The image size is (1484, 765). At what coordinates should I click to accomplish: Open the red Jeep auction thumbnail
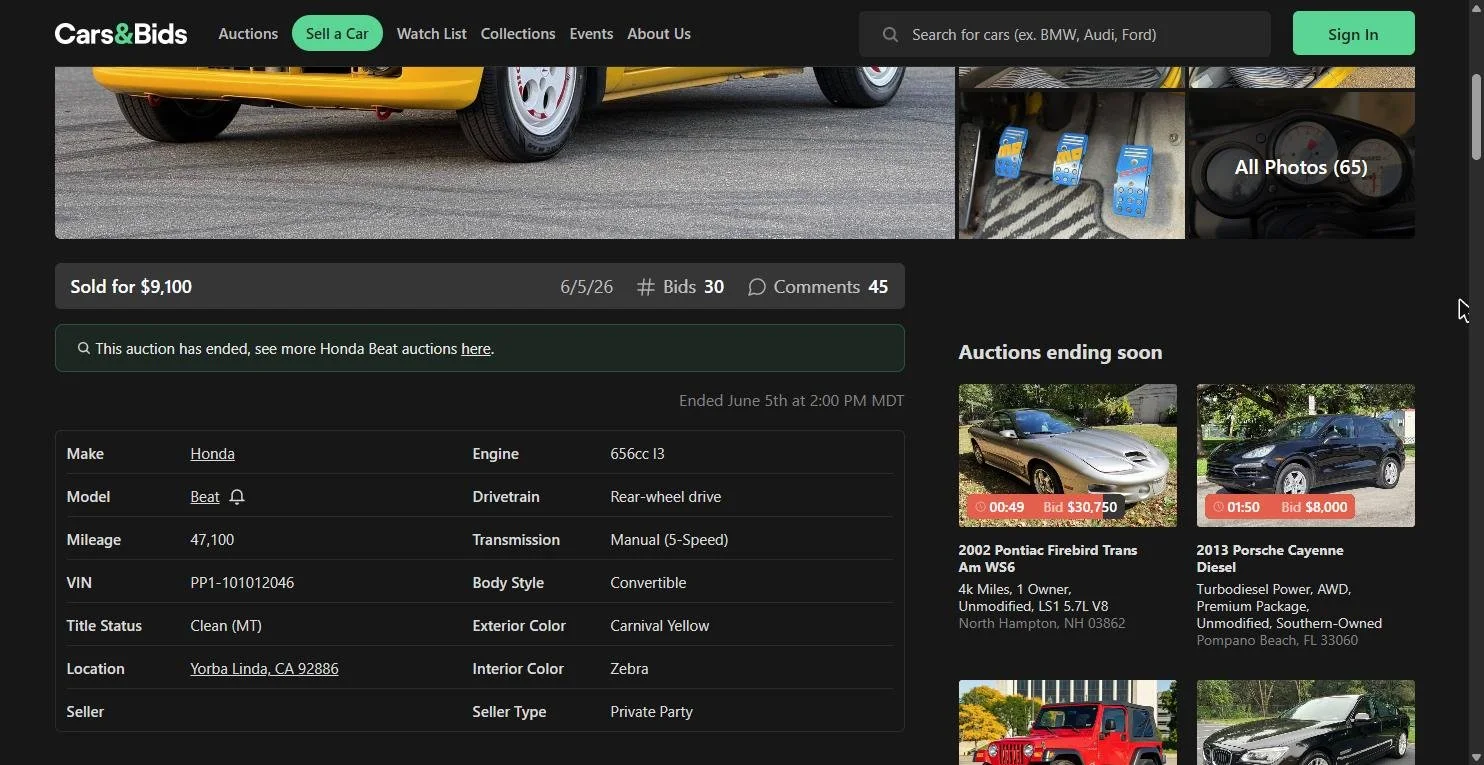1067,722
